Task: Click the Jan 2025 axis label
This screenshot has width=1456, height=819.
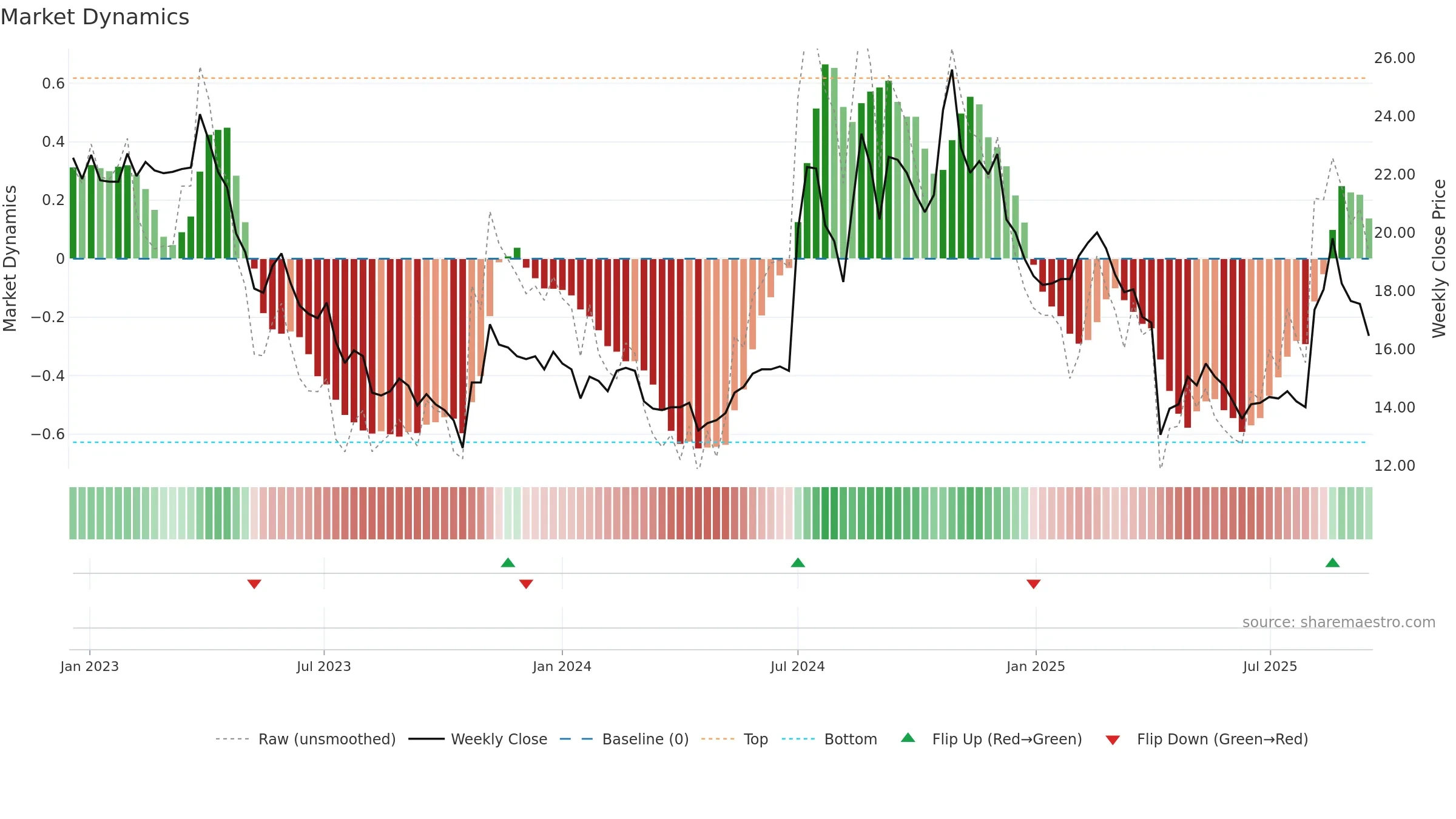Action: point(1036,666)
